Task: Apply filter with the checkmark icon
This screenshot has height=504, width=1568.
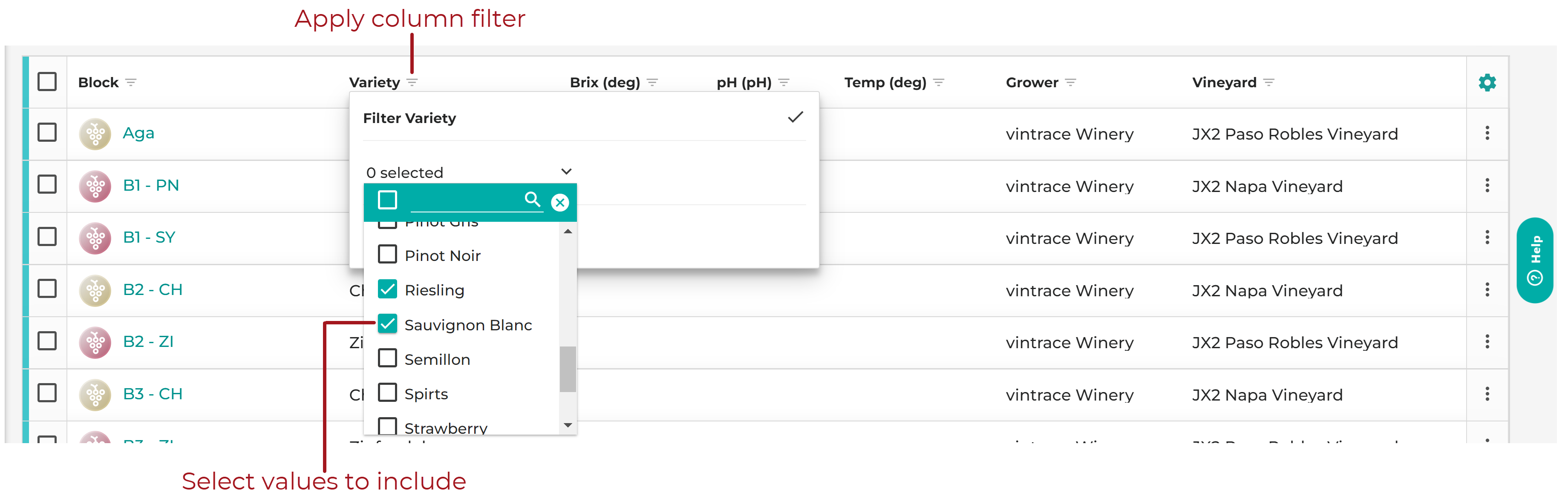Action: [795, 117]
